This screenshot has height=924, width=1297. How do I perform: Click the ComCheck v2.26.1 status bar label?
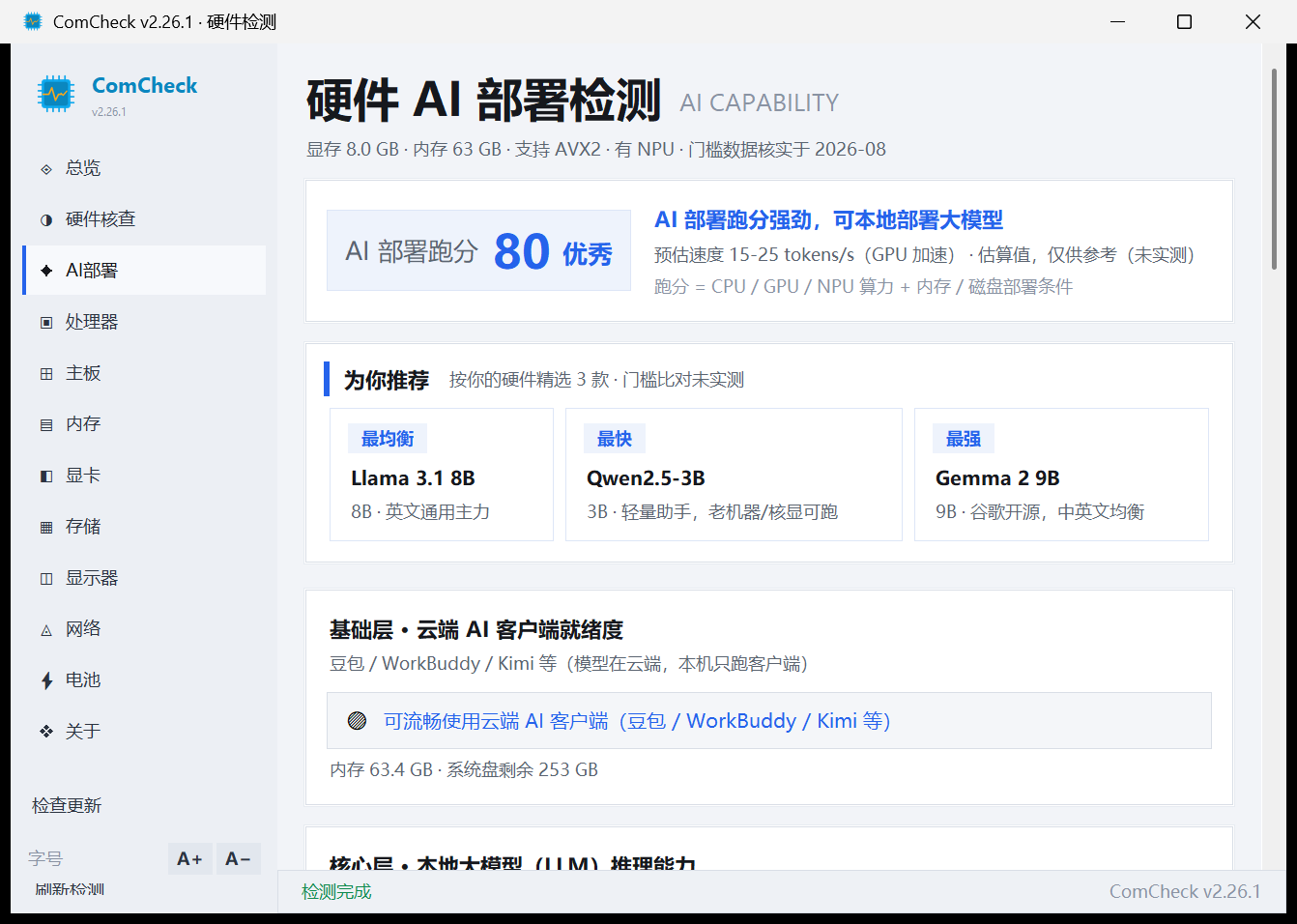1185,892
